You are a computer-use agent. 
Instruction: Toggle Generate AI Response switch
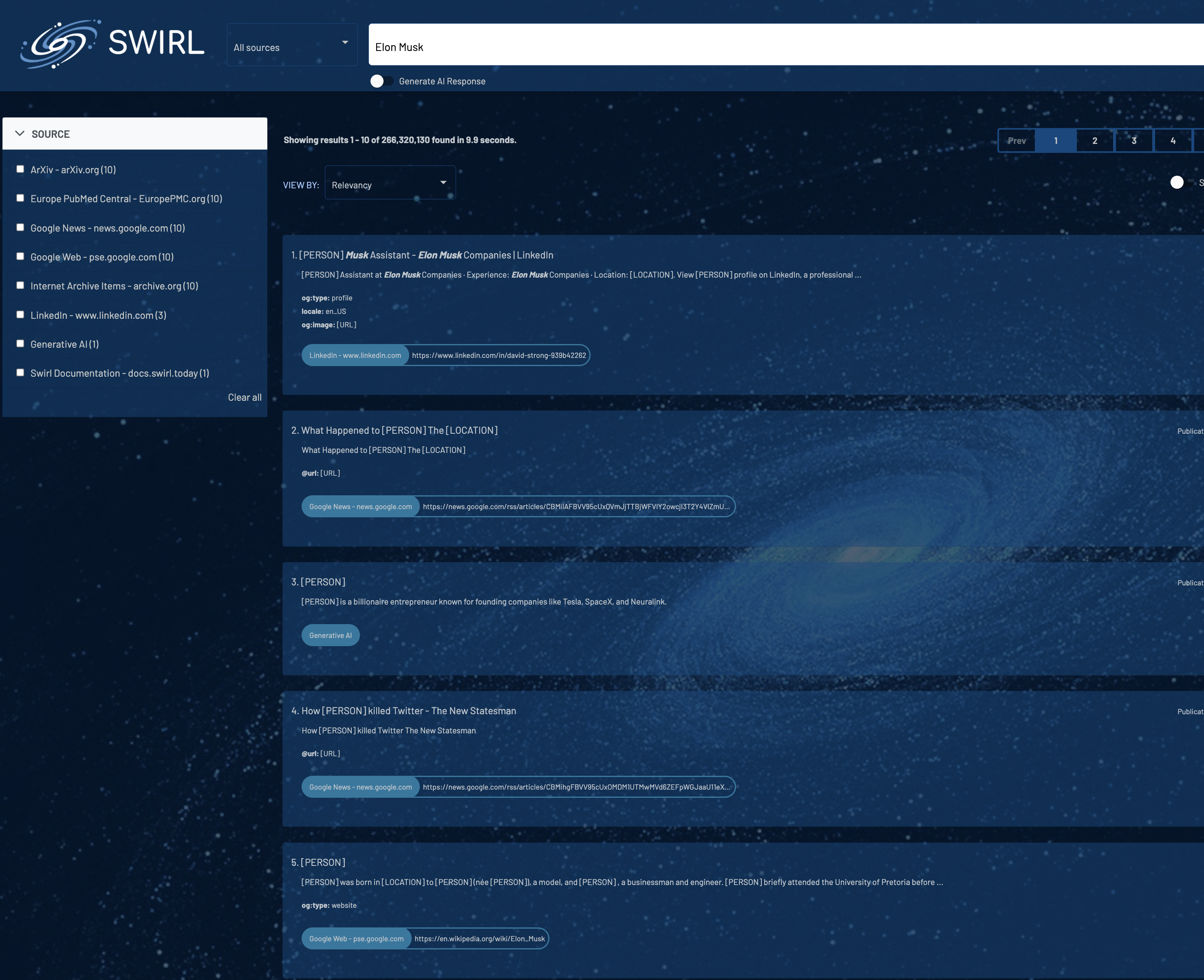(381, 81)
